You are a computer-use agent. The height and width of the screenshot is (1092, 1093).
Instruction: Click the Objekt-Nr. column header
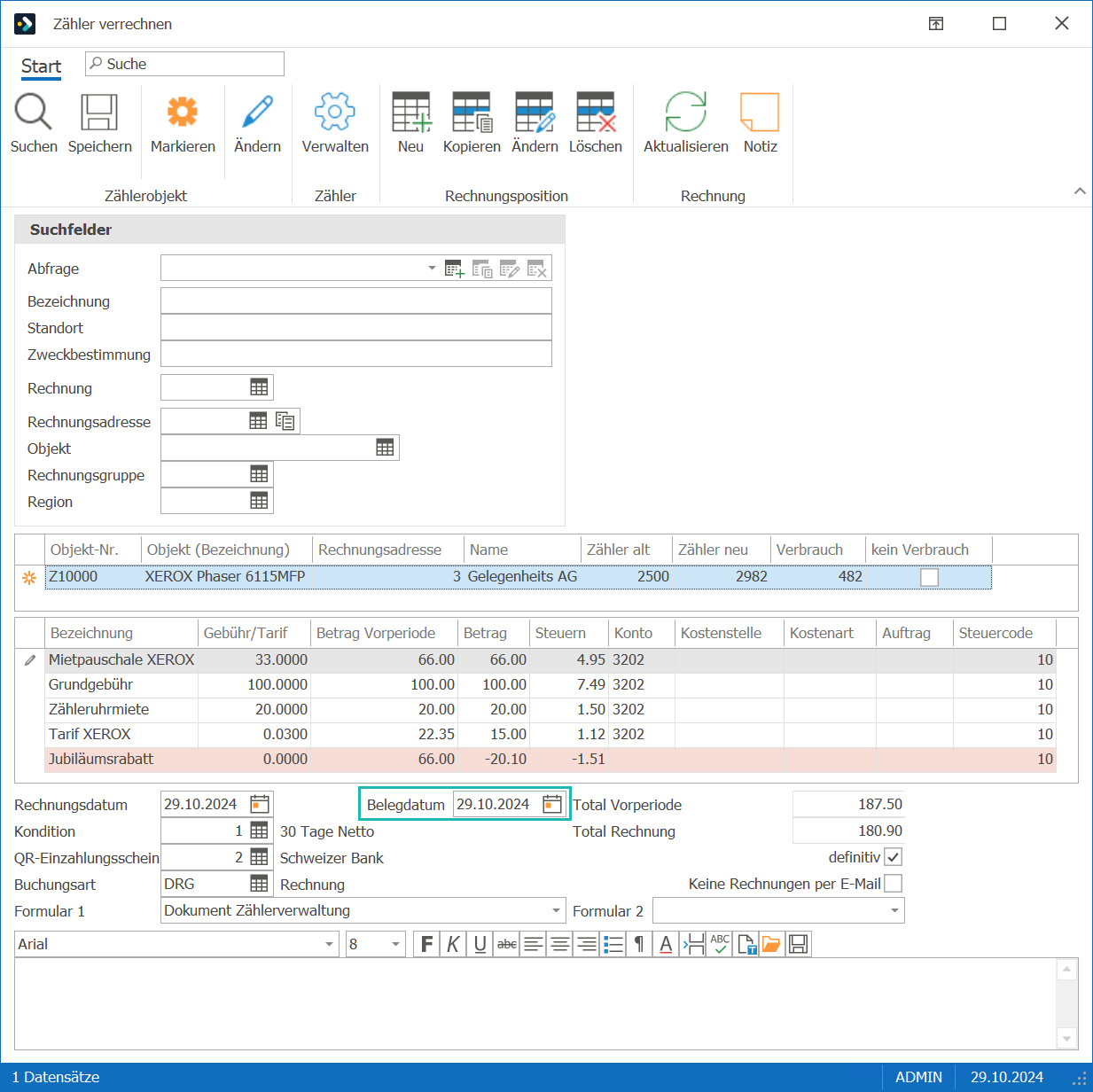(93, 550)
